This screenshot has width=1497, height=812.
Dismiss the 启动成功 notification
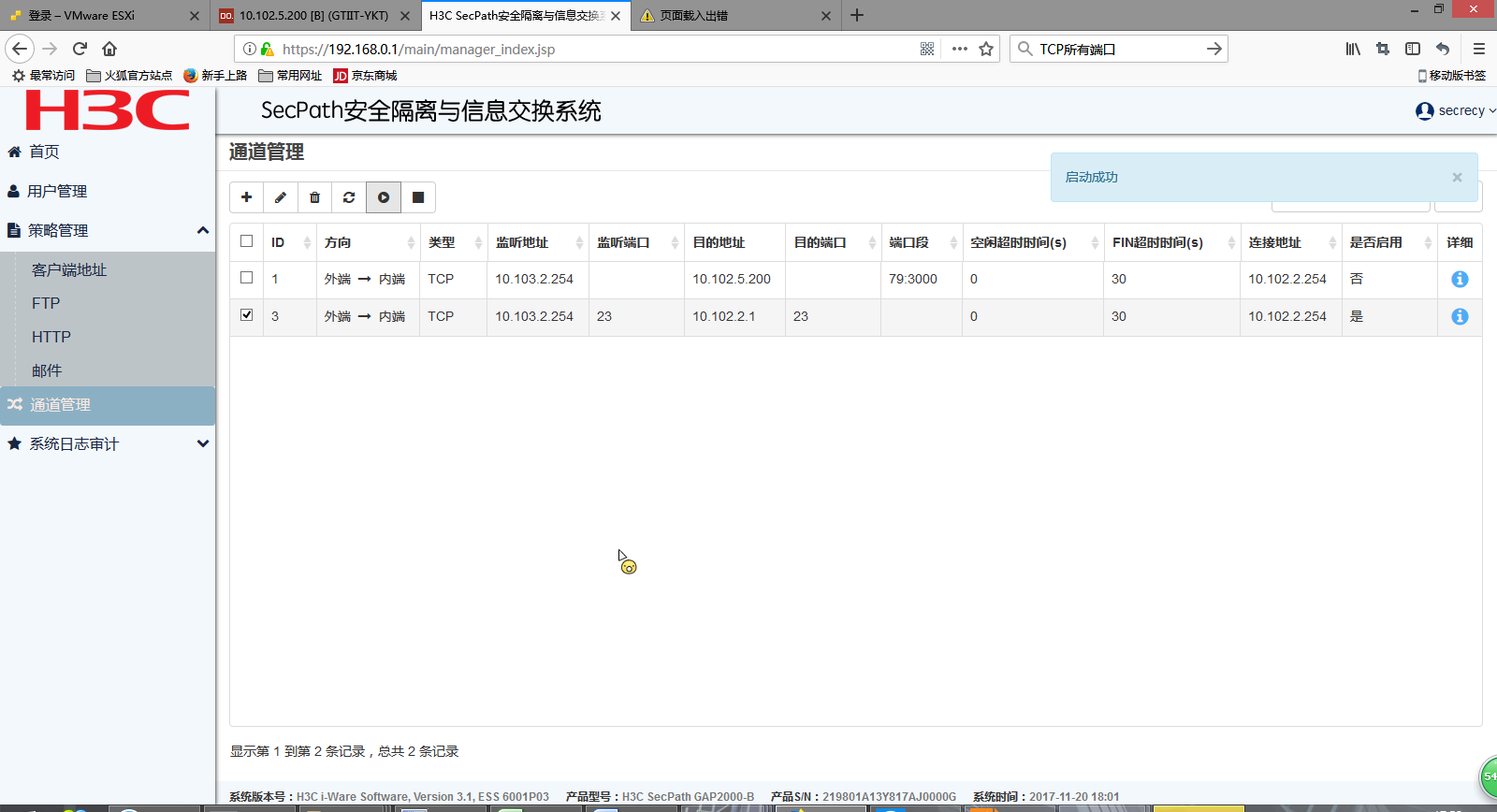(x=1457, y=177)
